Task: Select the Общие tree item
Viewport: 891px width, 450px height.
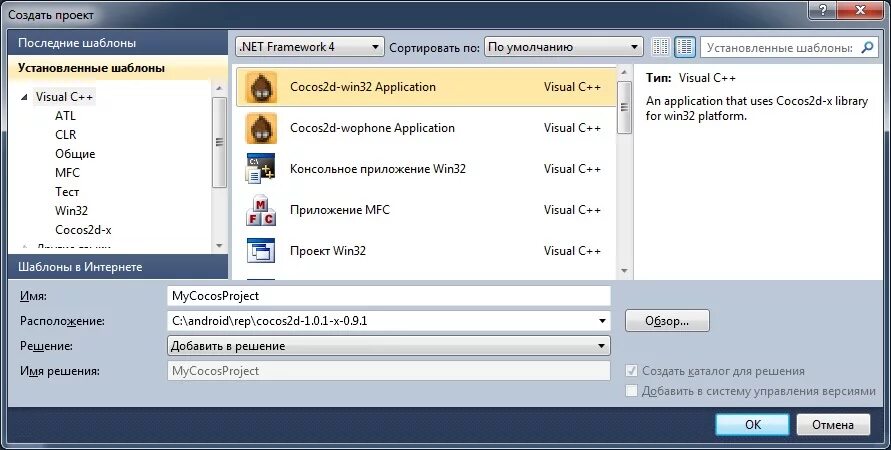Action: (x=75, y=154)
